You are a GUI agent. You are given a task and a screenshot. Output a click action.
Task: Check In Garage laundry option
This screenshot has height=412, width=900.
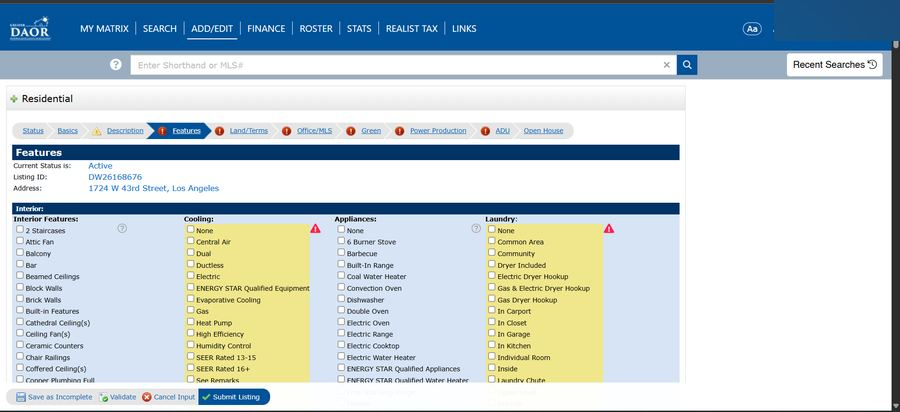pyautogui.click(x=492, y=333)
